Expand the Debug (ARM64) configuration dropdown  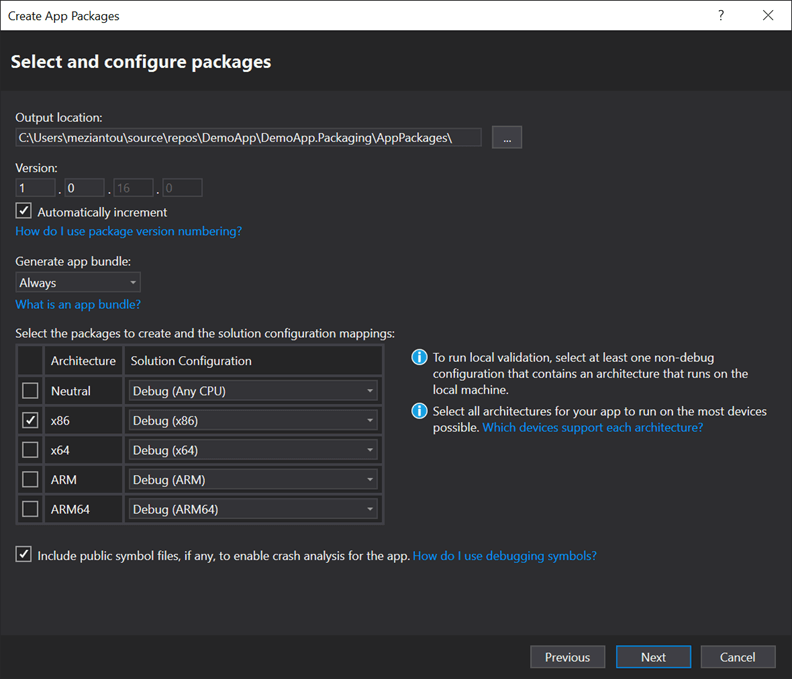pos(253,510)
